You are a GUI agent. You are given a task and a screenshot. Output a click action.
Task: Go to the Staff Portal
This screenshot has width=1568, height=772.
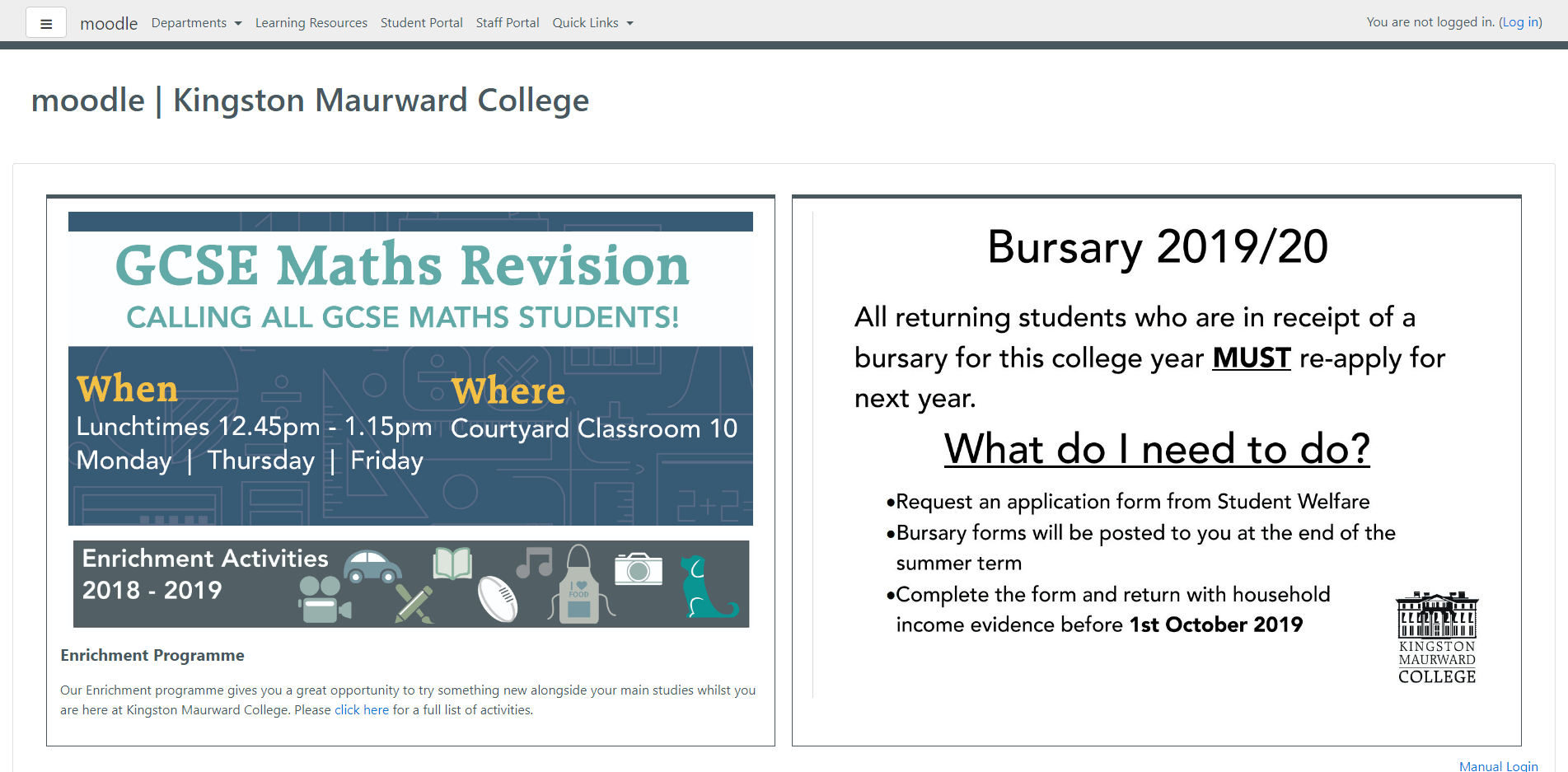[x=508, y=23]
